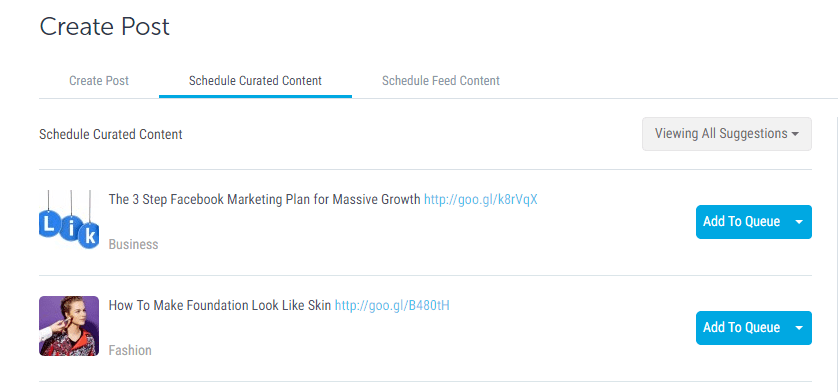This screenshot has height=392, width=838.
Task: Expand the arrow next to Fashion post's Add To Queue
Action: [x=800, y=328]
